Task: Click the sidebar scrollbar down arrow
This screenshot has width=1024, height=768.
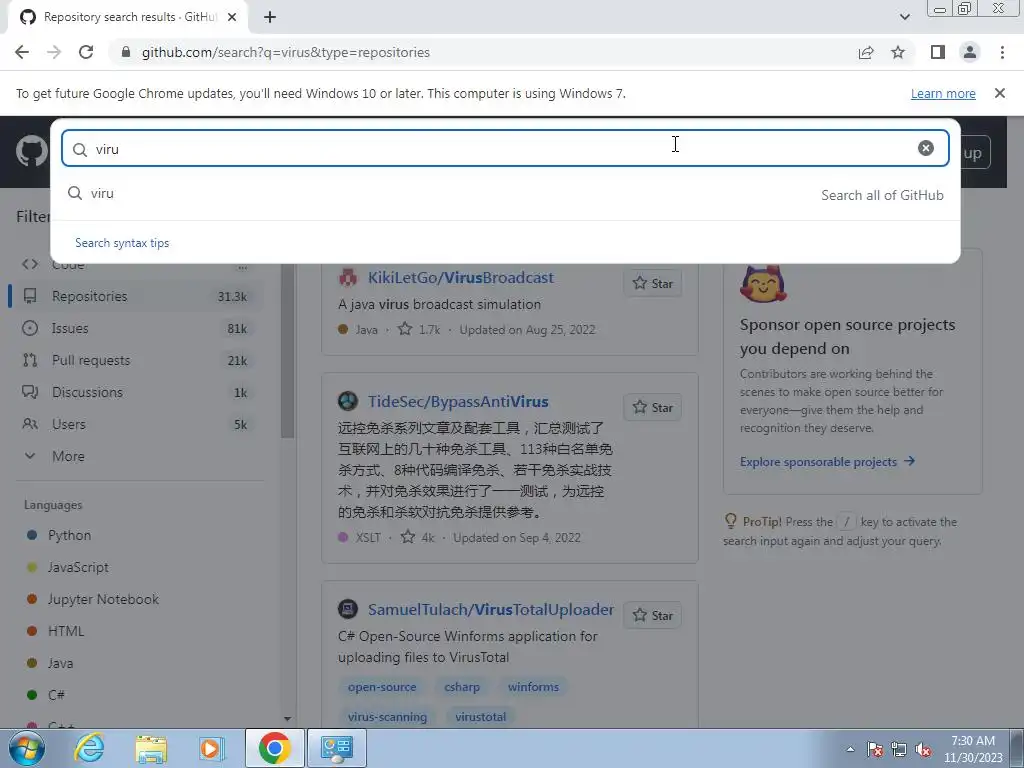Action: click(287, 719)
